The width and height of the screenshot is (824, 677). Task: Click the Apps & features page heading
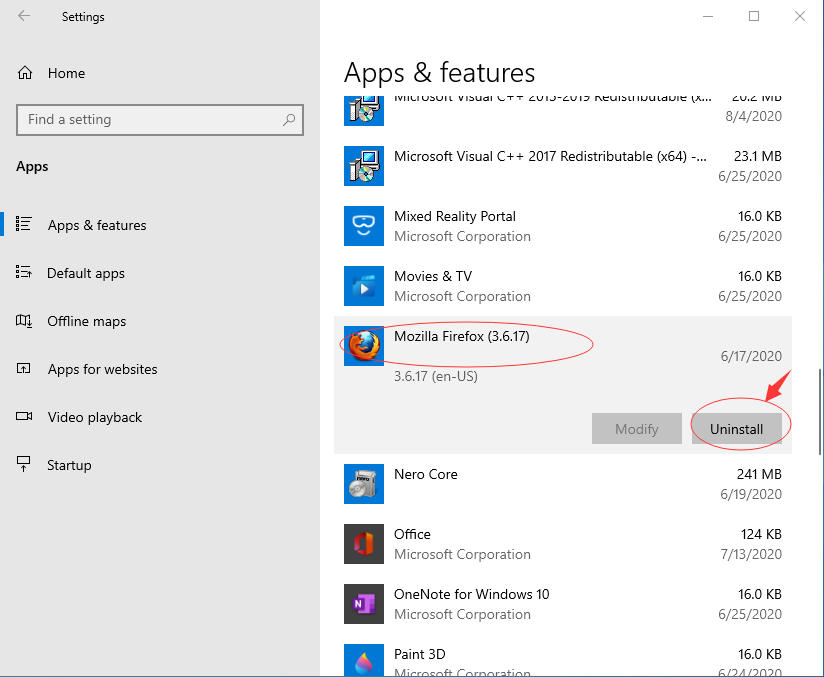[439, 73]
